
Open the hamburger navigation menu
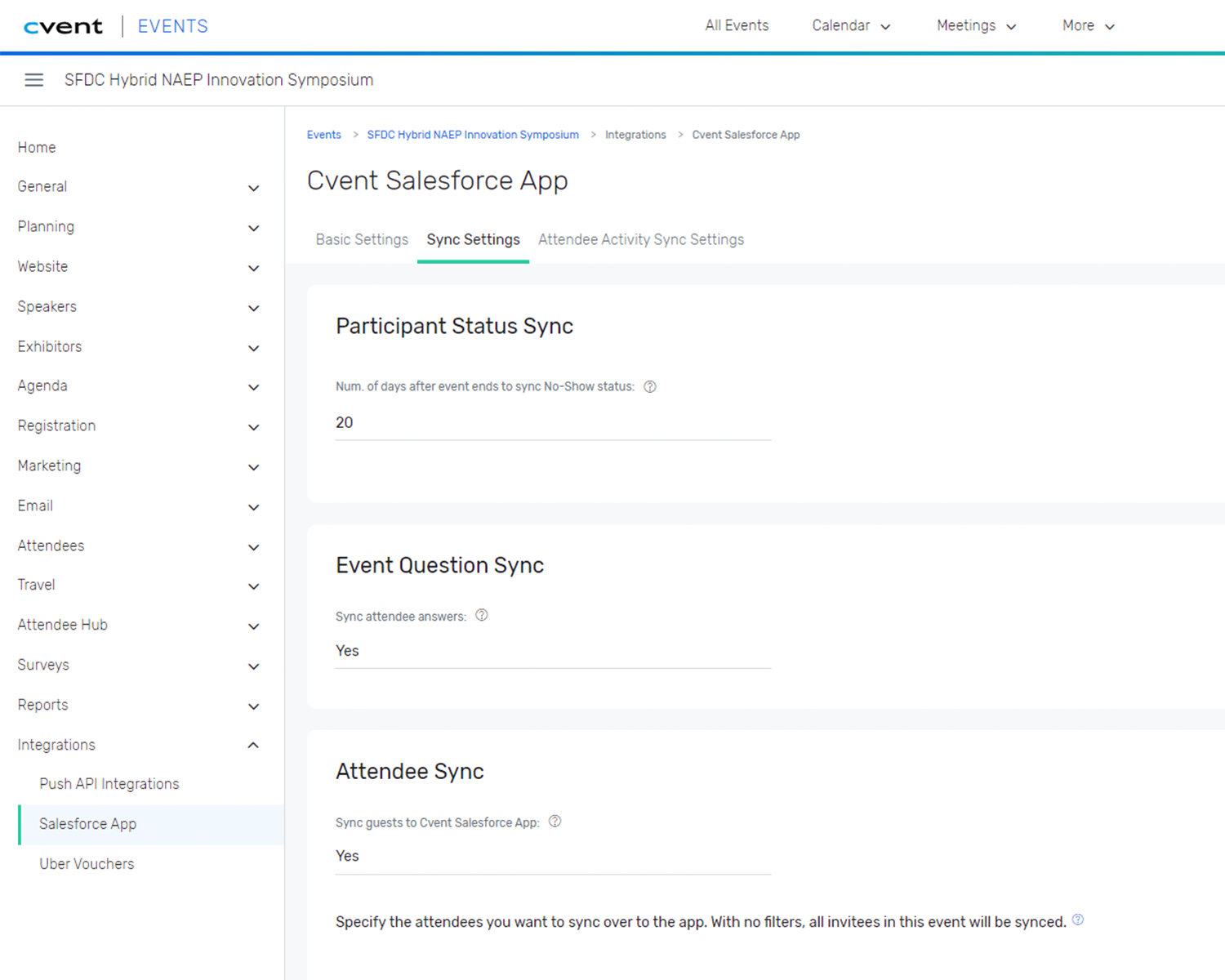click(x=33, y=79)
